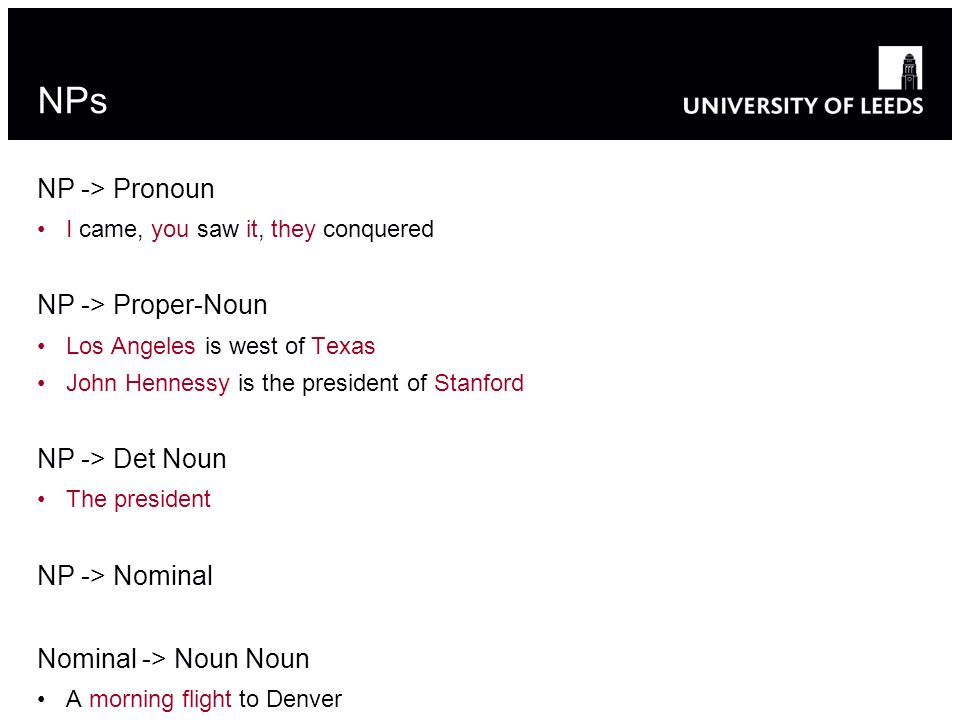Click the word 'conquered'
The height and width of the screenshot is (720, 960).
[x=378, y=229]
